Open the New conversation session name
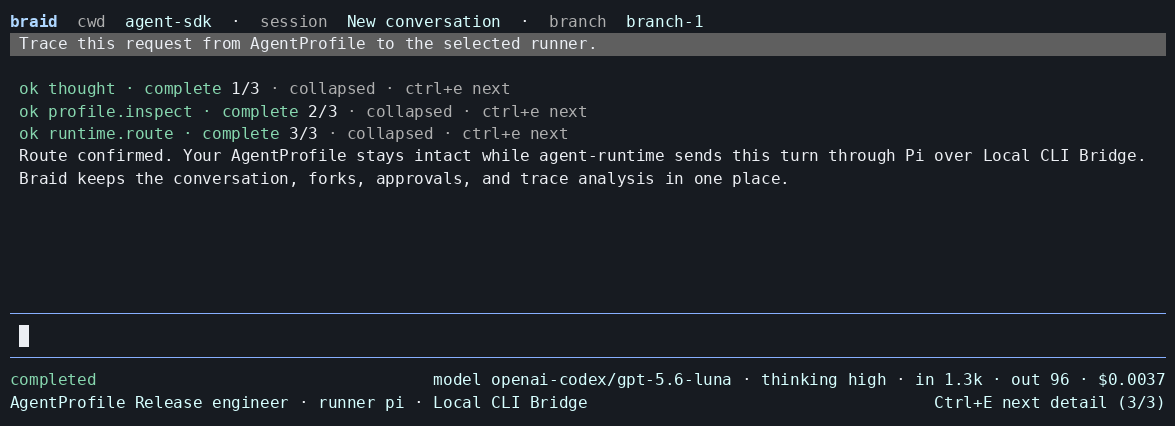 tap(423, 22)
